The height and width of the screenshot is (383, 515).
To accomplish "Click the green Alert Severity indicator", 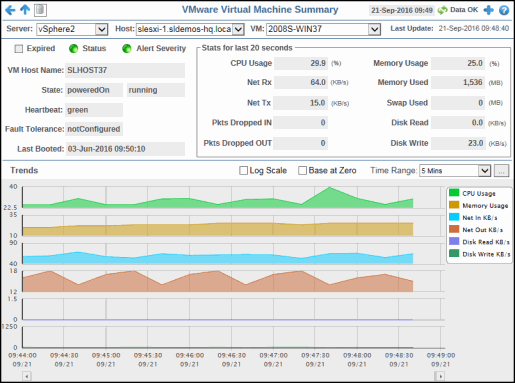I will 127,49.
